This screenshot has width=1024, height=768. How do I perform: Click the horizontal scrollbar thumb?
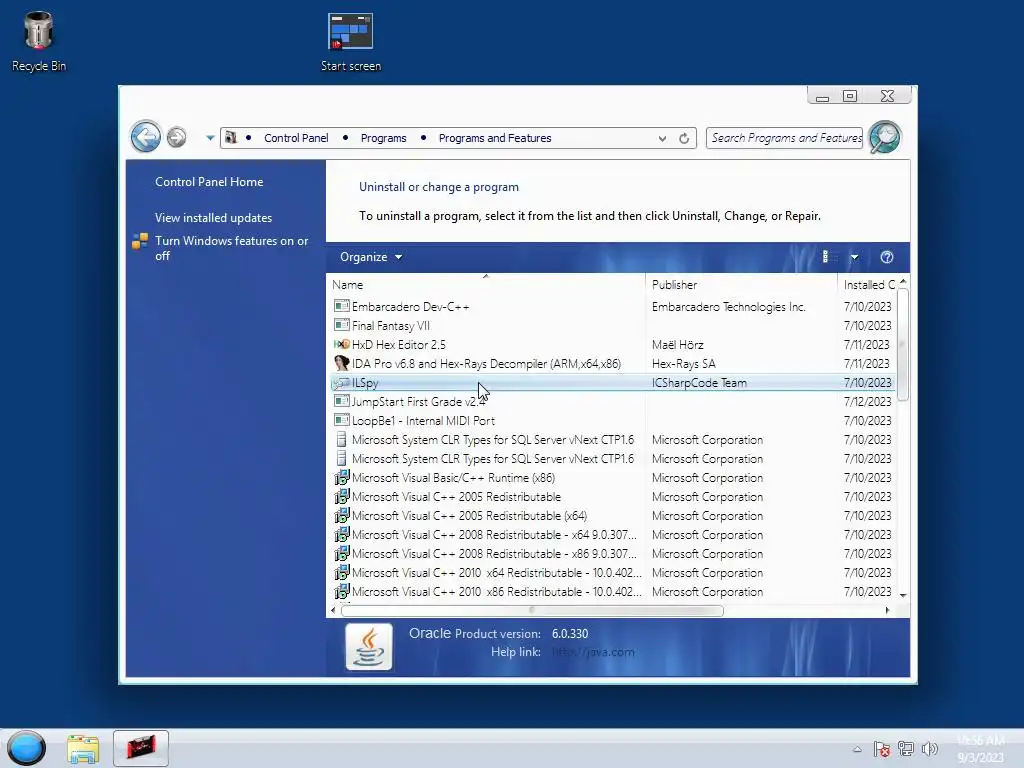pos(532,611)
